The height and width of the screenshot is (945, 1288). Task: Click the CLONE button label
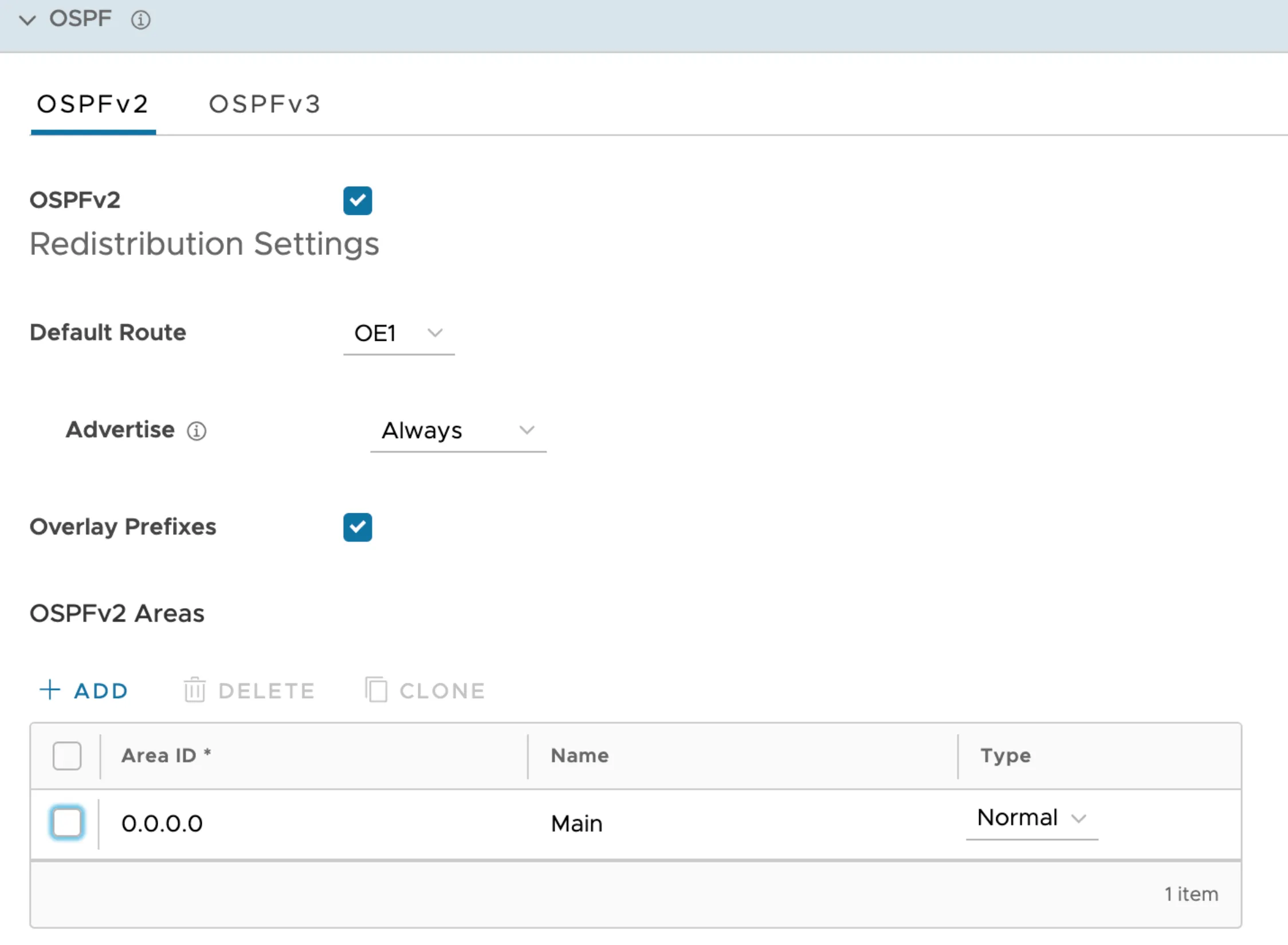(442, 691)
